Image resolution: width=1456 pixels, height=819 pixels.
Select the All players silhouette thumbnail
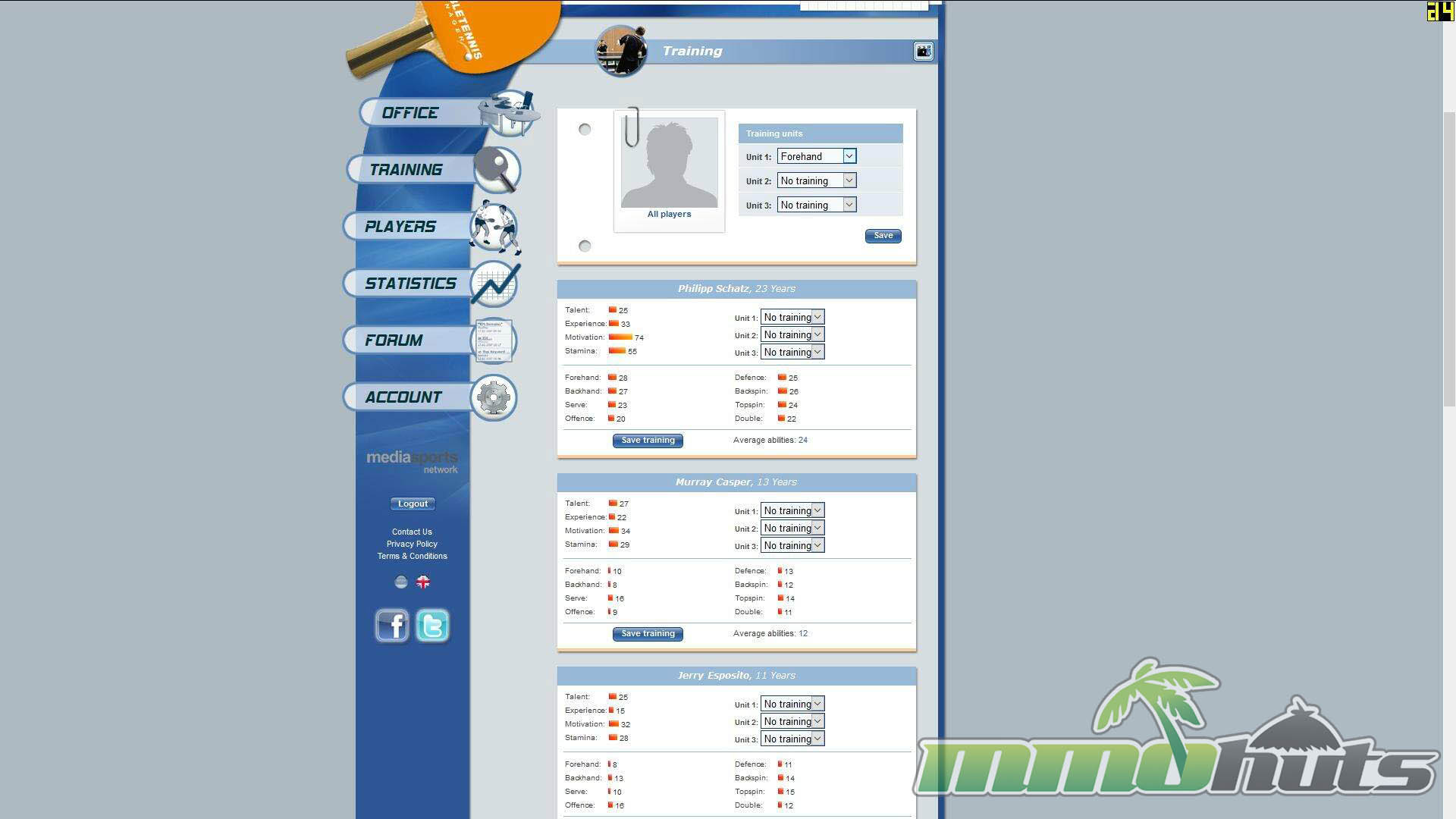pos(669,164)
